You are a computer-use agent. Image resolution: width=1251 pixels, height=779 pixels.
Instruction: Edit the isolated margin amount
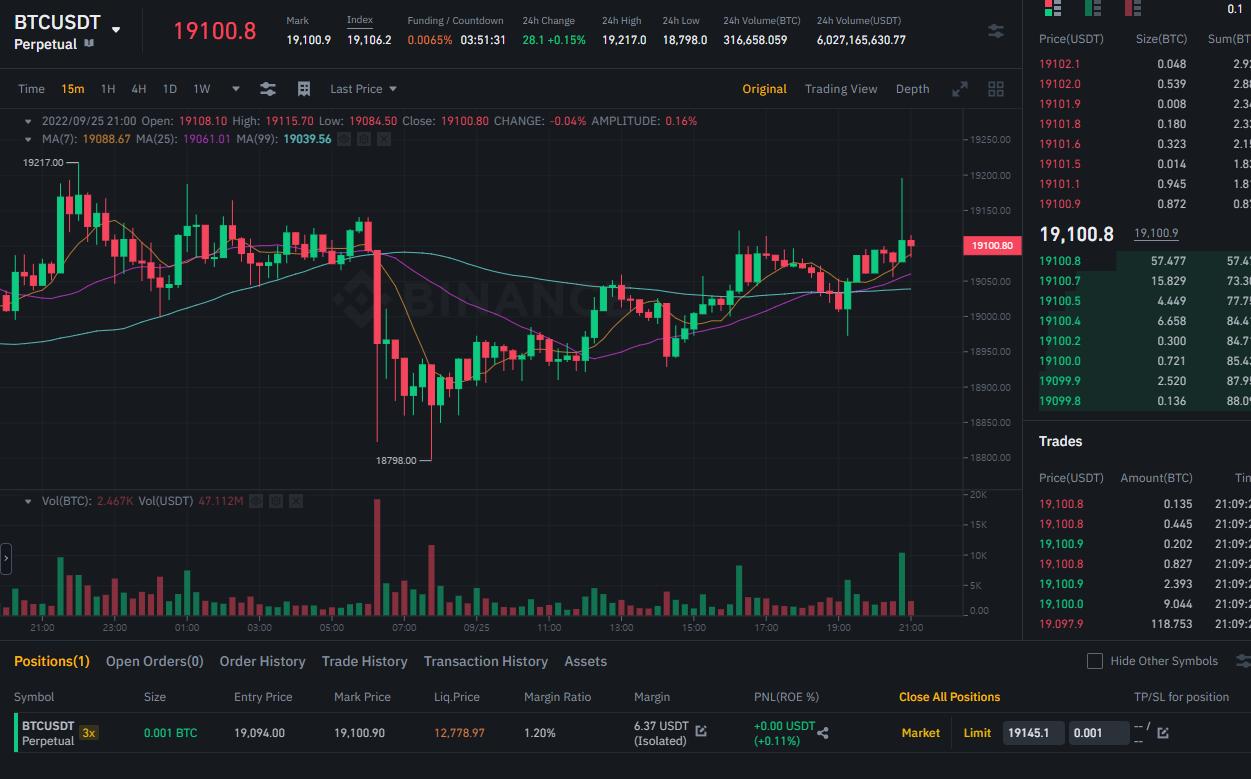click(x=701, y=732)
